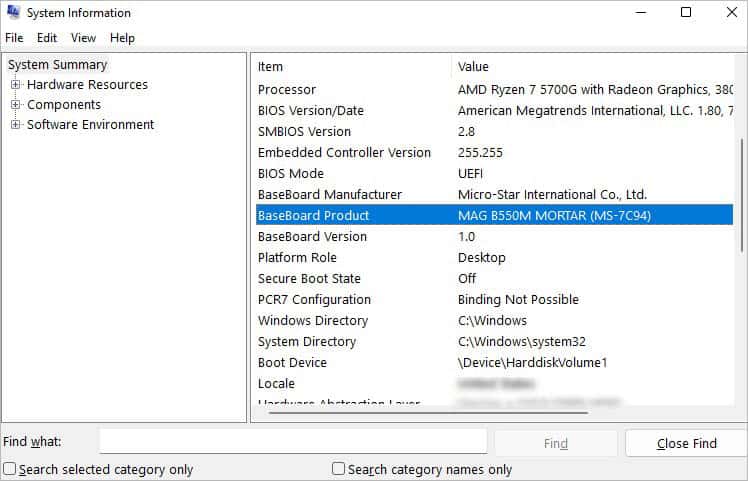The width and height of the screenshot is (748, 481).
Task: Select the Secure Boot State row
Action: pos(494,278)
